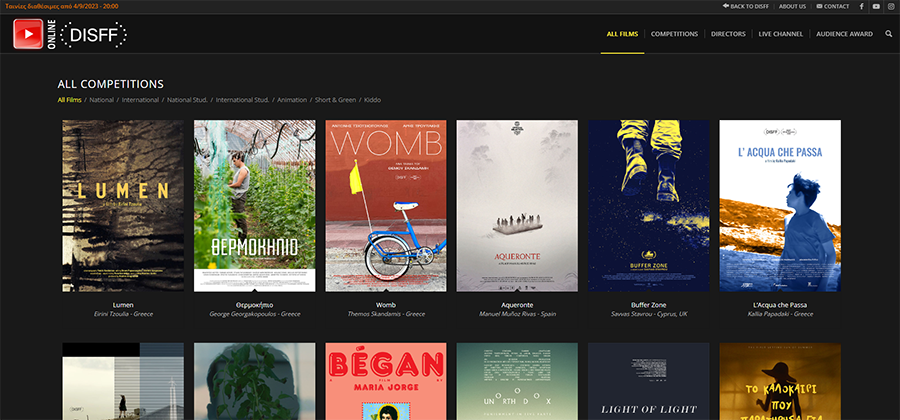This screenshot has width=900, height=420.
Task: Select text Savvas Stavrou - Cyprus, UK
Action: pos(649,314)
